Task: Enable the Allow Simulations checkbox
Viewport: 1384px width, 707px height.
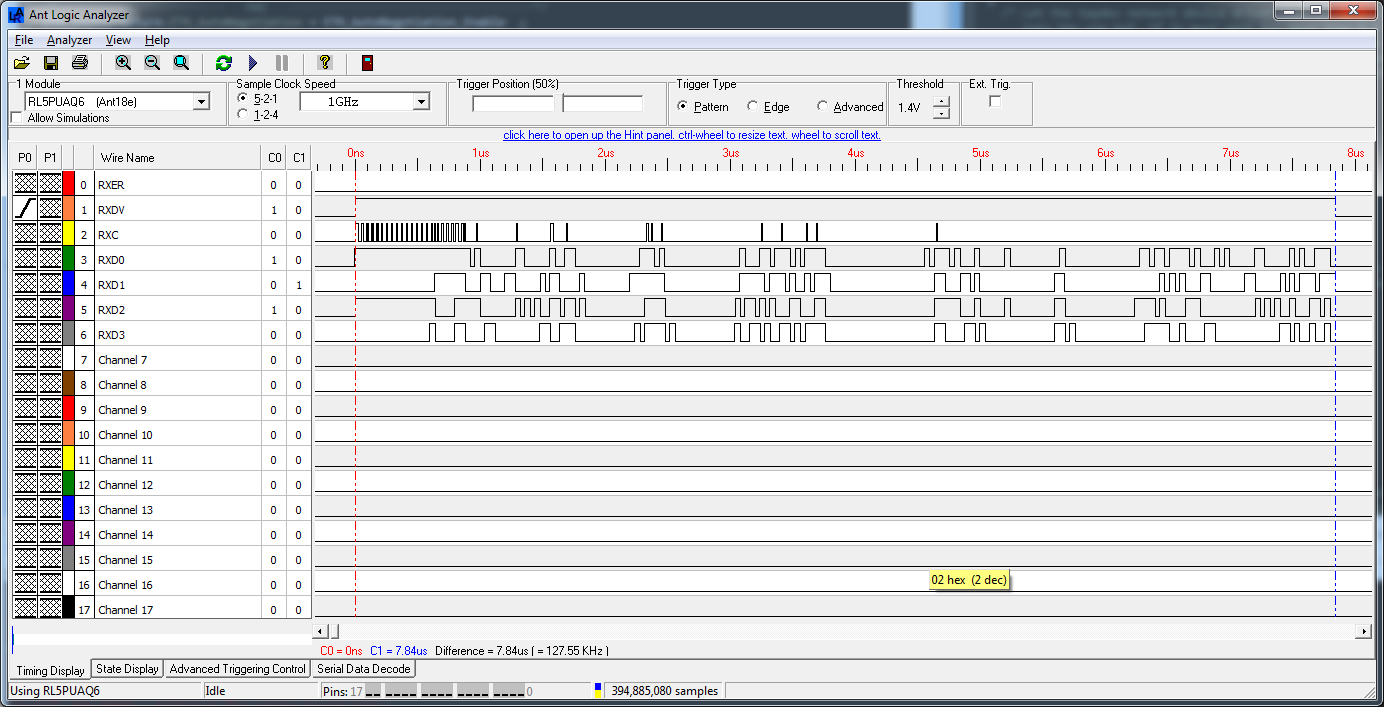Action: pos(17,118)
